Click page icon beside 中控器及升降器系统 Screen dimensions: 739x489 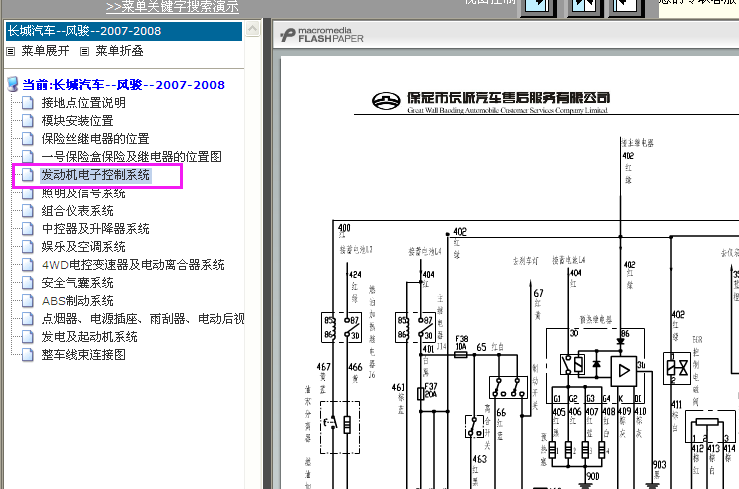[x=28, y=228]
